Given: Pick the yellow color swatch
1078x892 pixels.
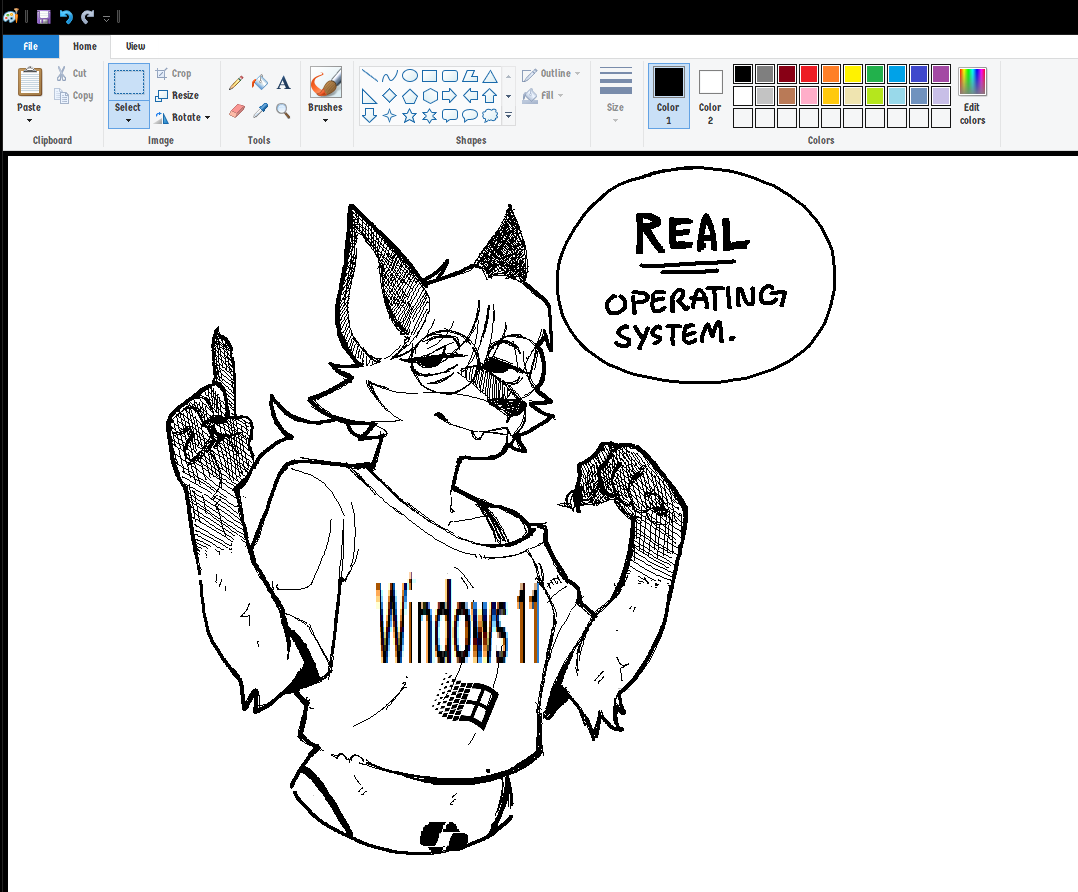Looking at the screenshot, I should click(x=852, y=74).
